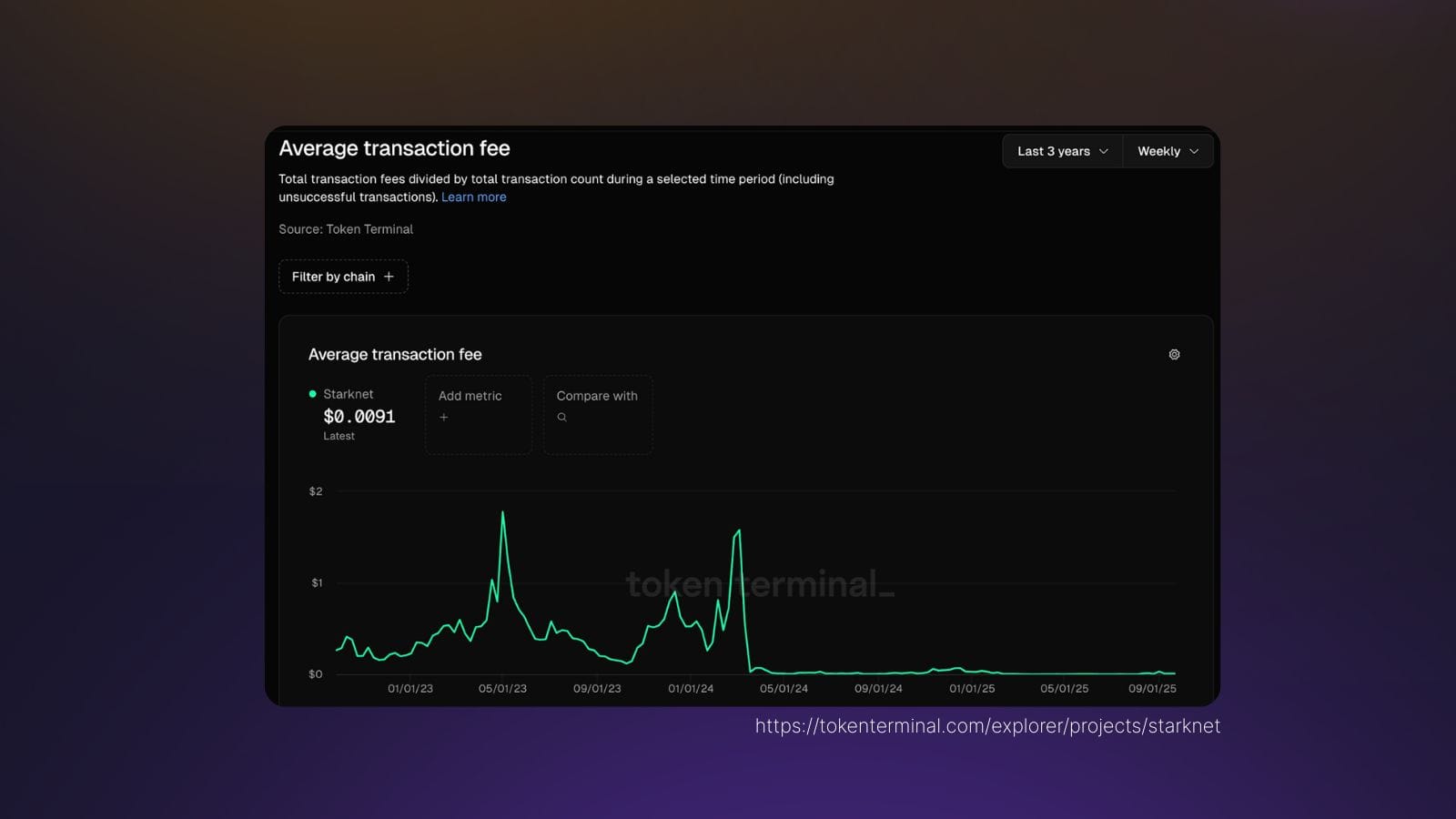
Task: Click the Add metric panel
Action: click(x=478, y=415)
